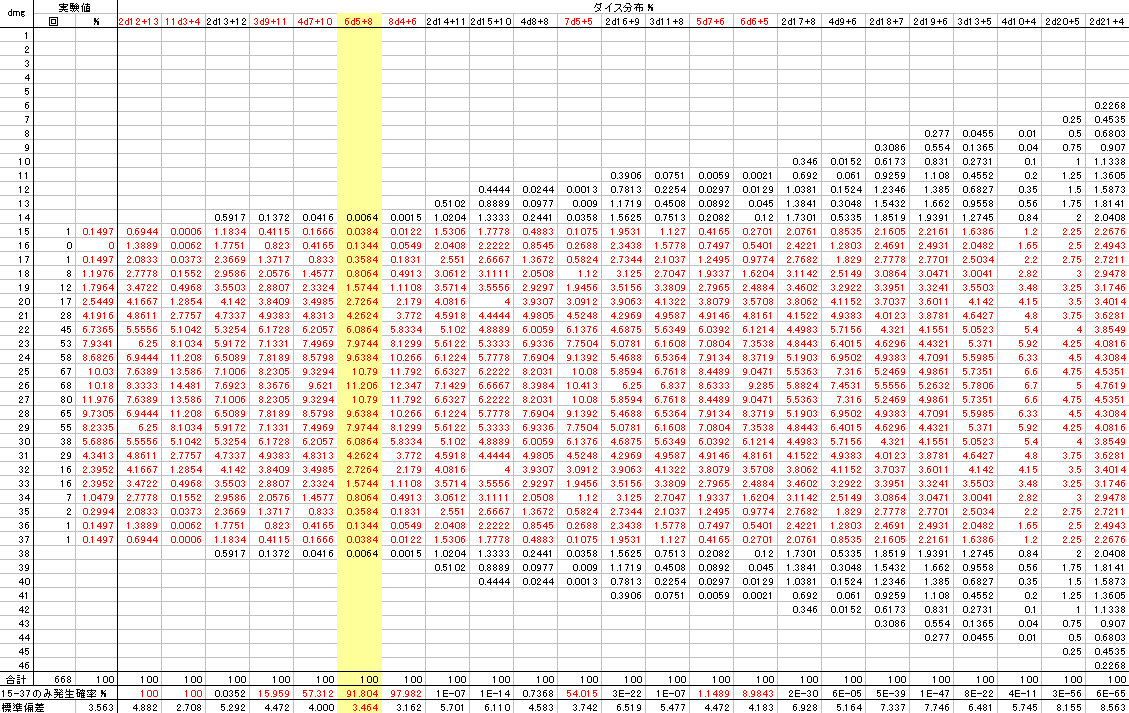
Task: Click the probability cell 8.9843
Action: 754,693
